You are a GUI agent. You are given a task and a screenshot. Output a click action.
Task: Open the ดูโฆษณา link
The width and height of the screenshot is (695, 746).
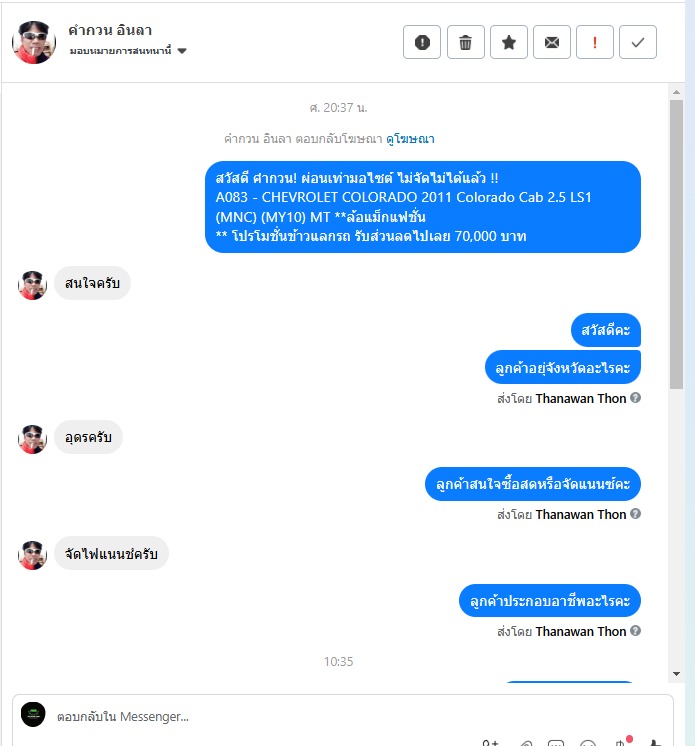[x=410, y=139]
